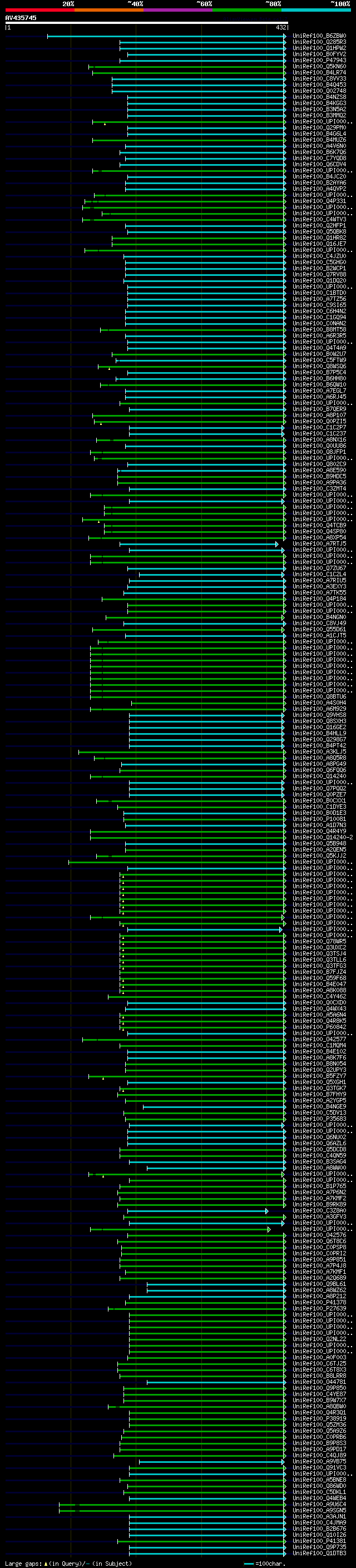Click hit label UniRef100_A9U6C4
This screenshot has width=356, height=1568.
(x=319, y=1505)
